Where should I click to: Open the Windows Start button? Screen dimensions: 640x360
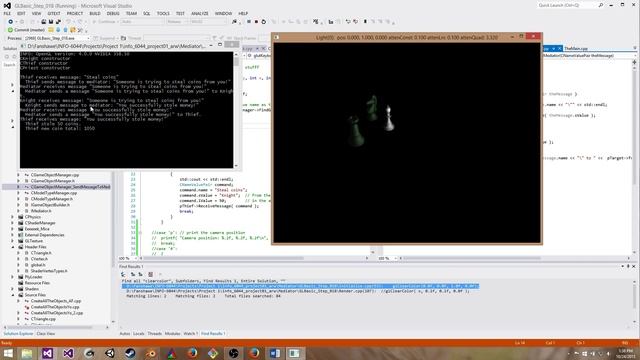(8, 353)
